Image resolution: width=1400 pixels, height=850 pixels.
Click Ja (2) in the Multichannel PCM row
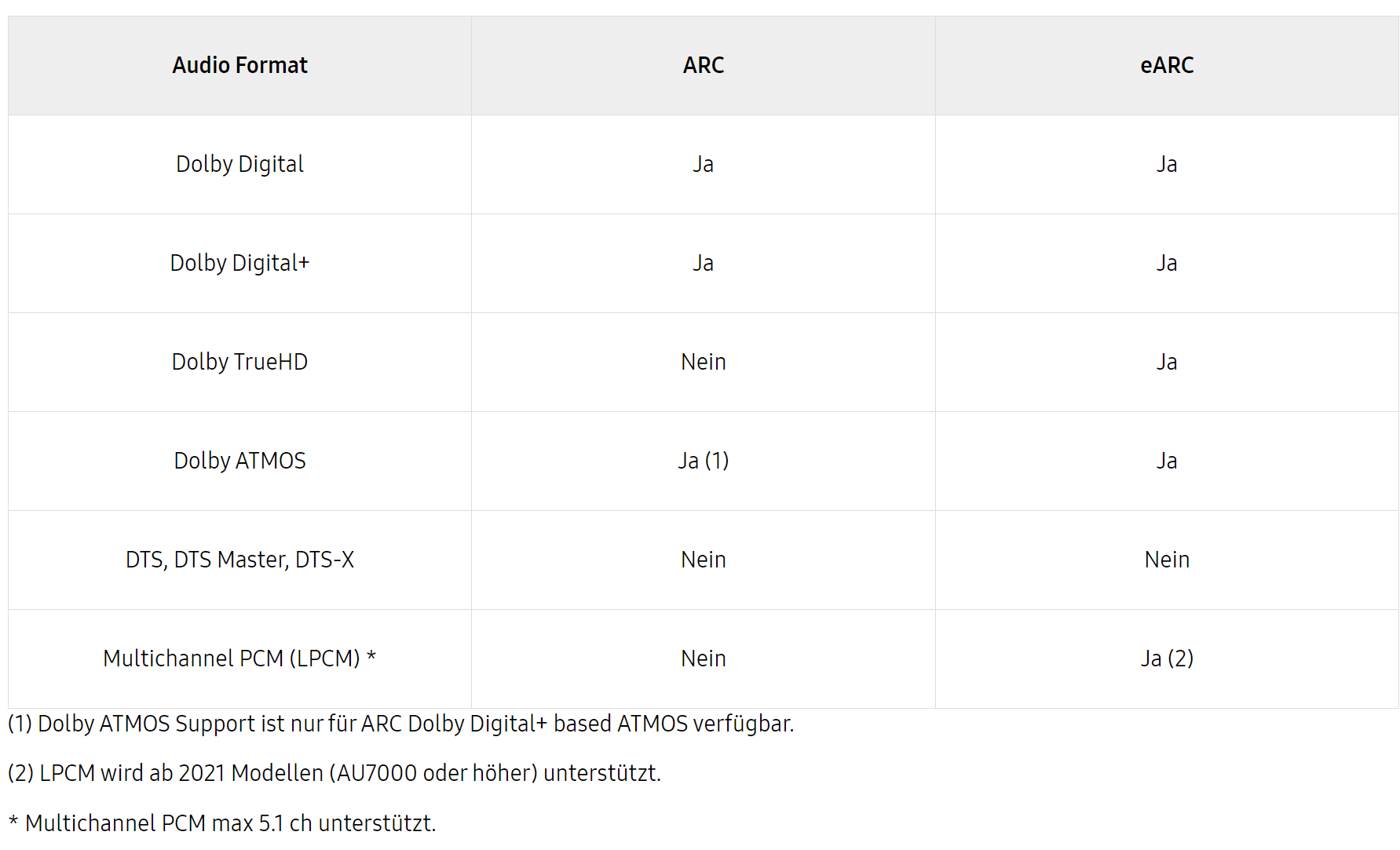tap(1167, 658)
